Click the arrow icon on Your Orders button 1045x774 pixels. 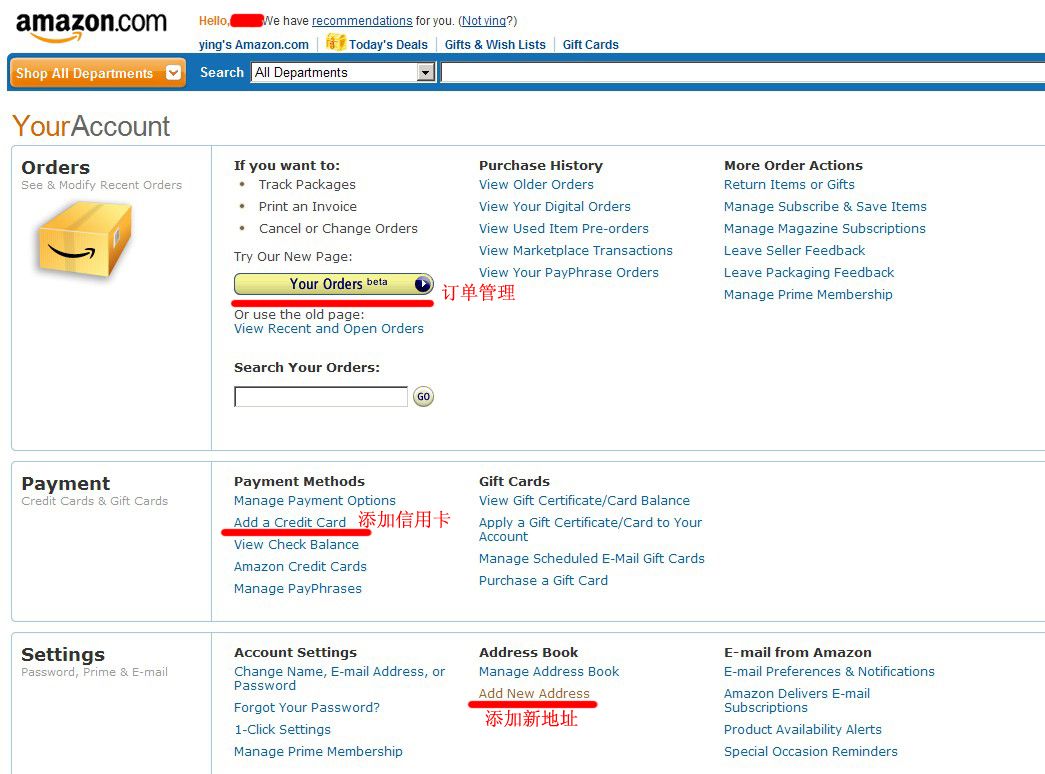coord(423,284)
